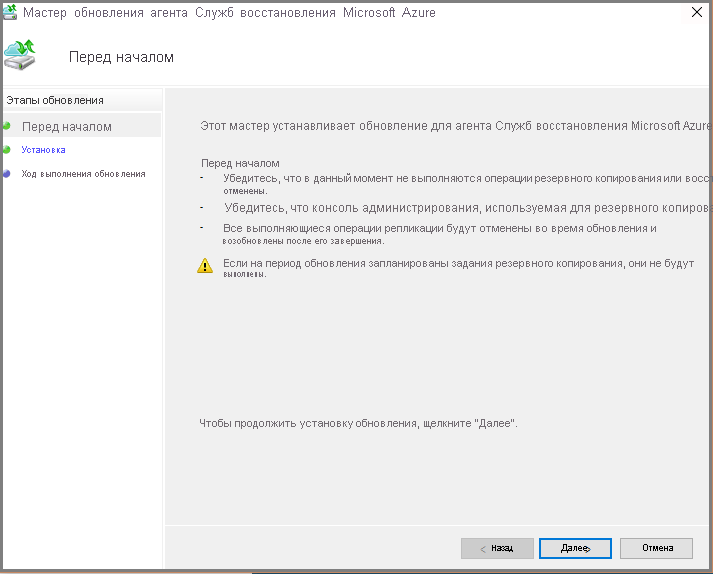Click the bullet about консоль администрирования

467,208
